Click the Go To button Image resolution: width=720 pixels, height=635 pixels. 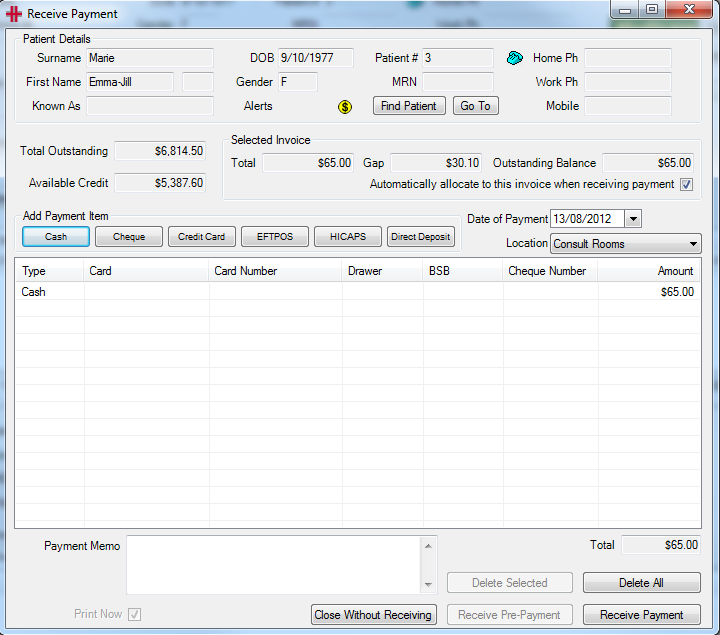476,106
